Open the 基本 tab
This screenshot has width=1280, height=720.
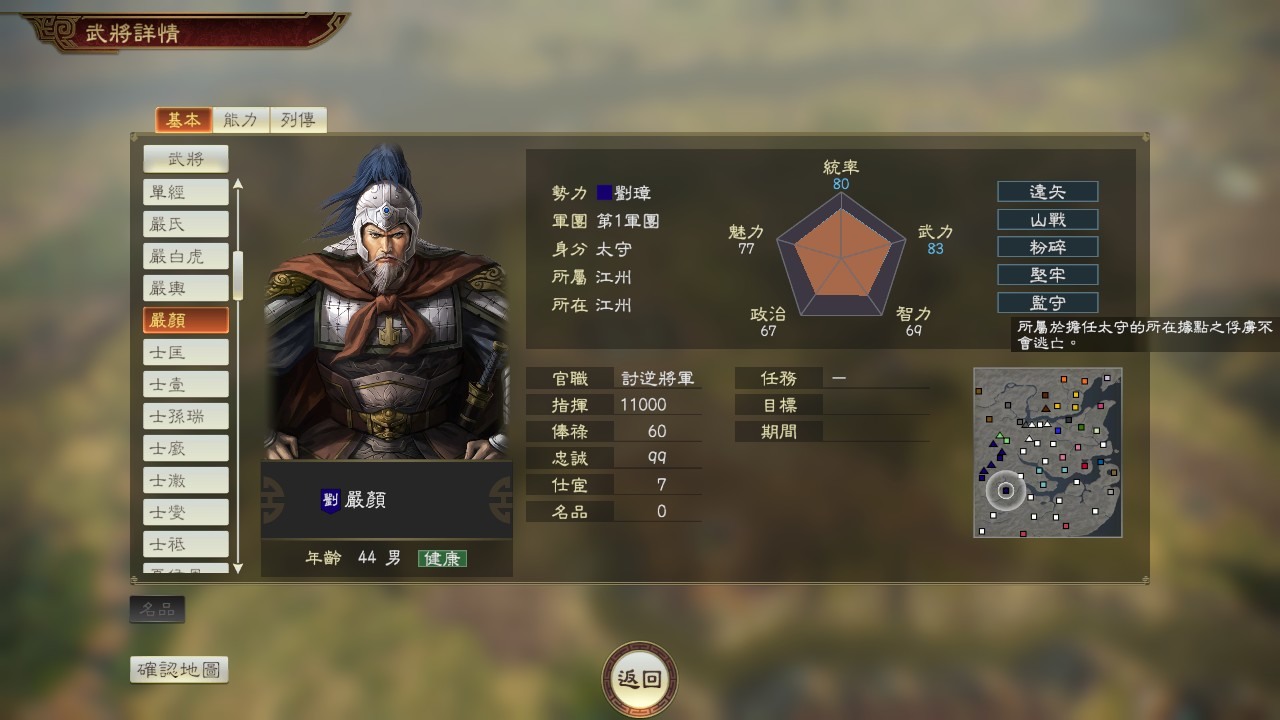[x=184, y=120]
